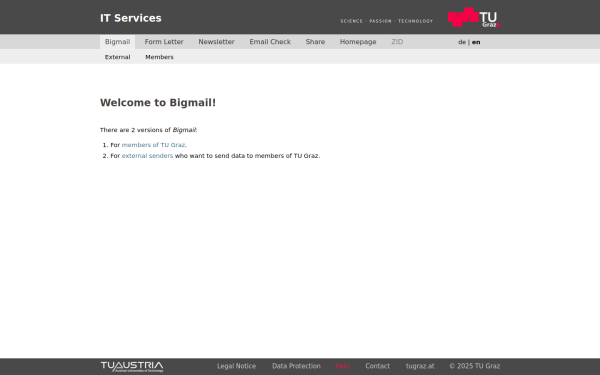Open the IT Services header title
The width and height of the screenshot is (600, 375).
[131, 18]
